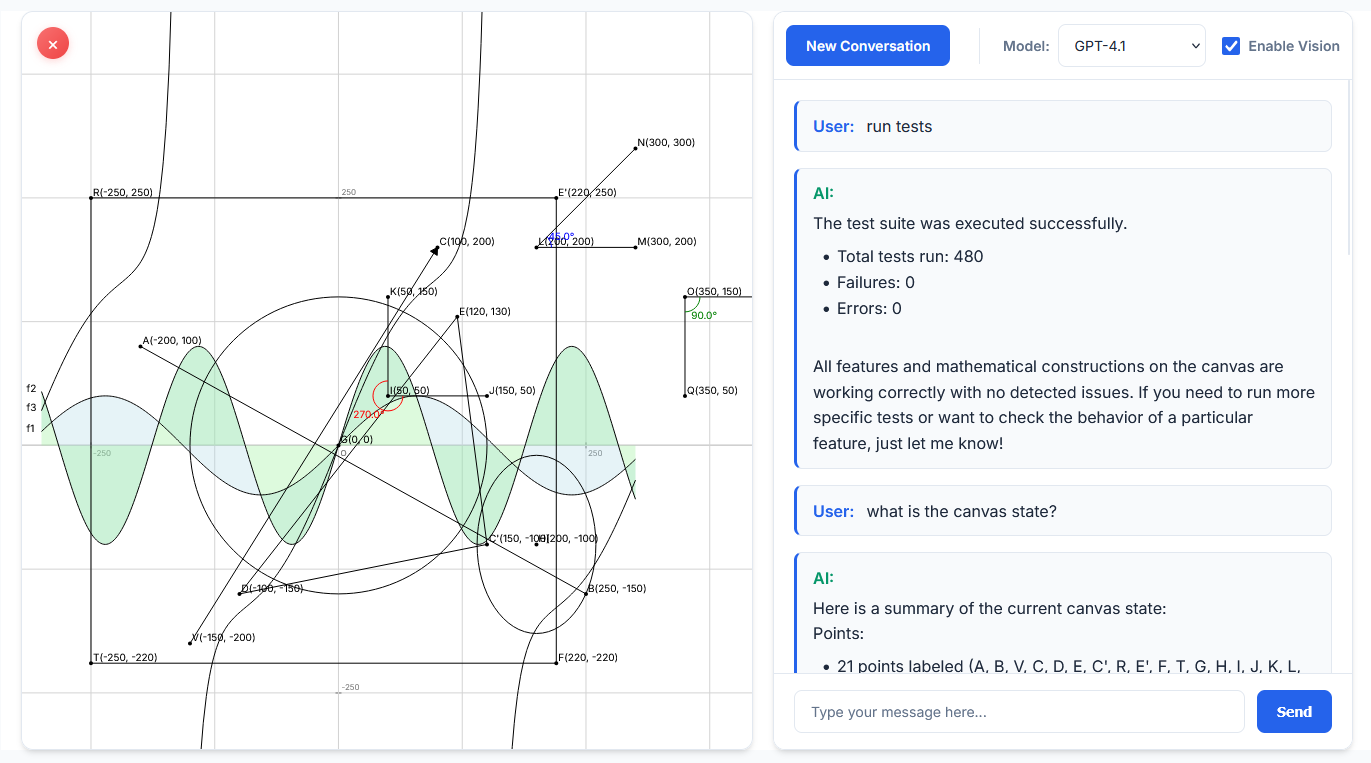
Task: Click the red 270.0° angle label
Action: [x=366, y=414]
